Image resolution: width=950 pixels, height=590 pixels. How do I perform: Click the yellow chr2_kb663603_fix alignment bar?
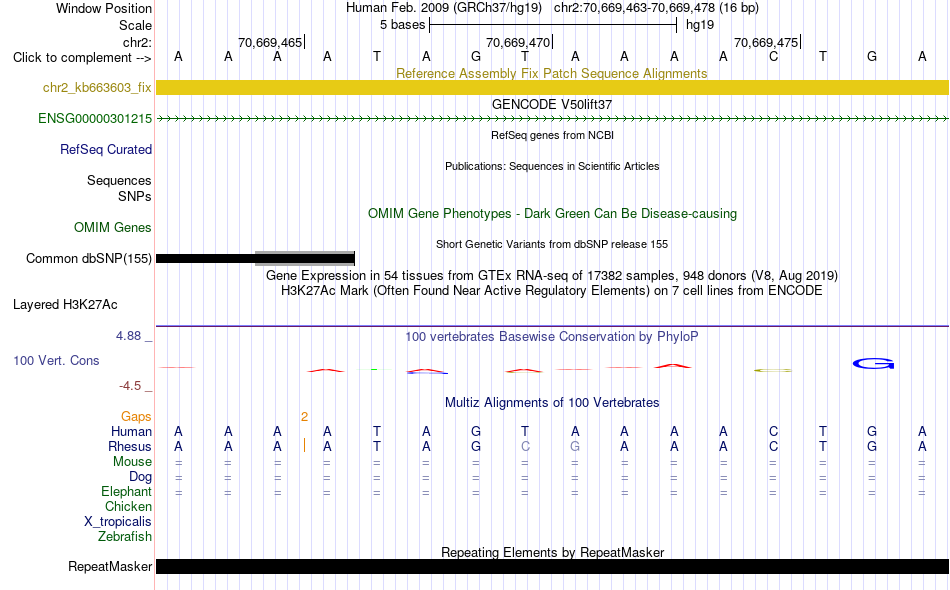pos(552,87)
